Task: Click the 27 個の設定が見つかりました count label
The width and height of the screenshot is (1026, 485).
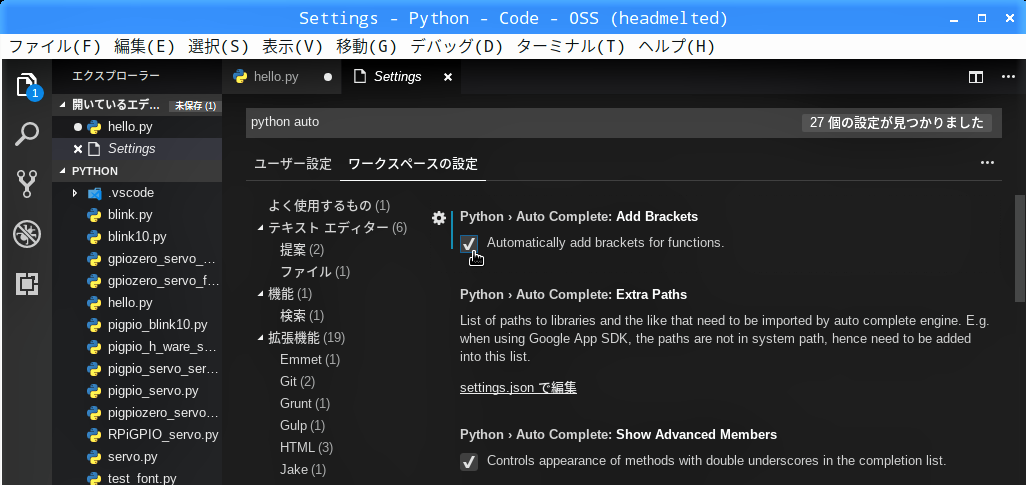Action: [896, 122]
